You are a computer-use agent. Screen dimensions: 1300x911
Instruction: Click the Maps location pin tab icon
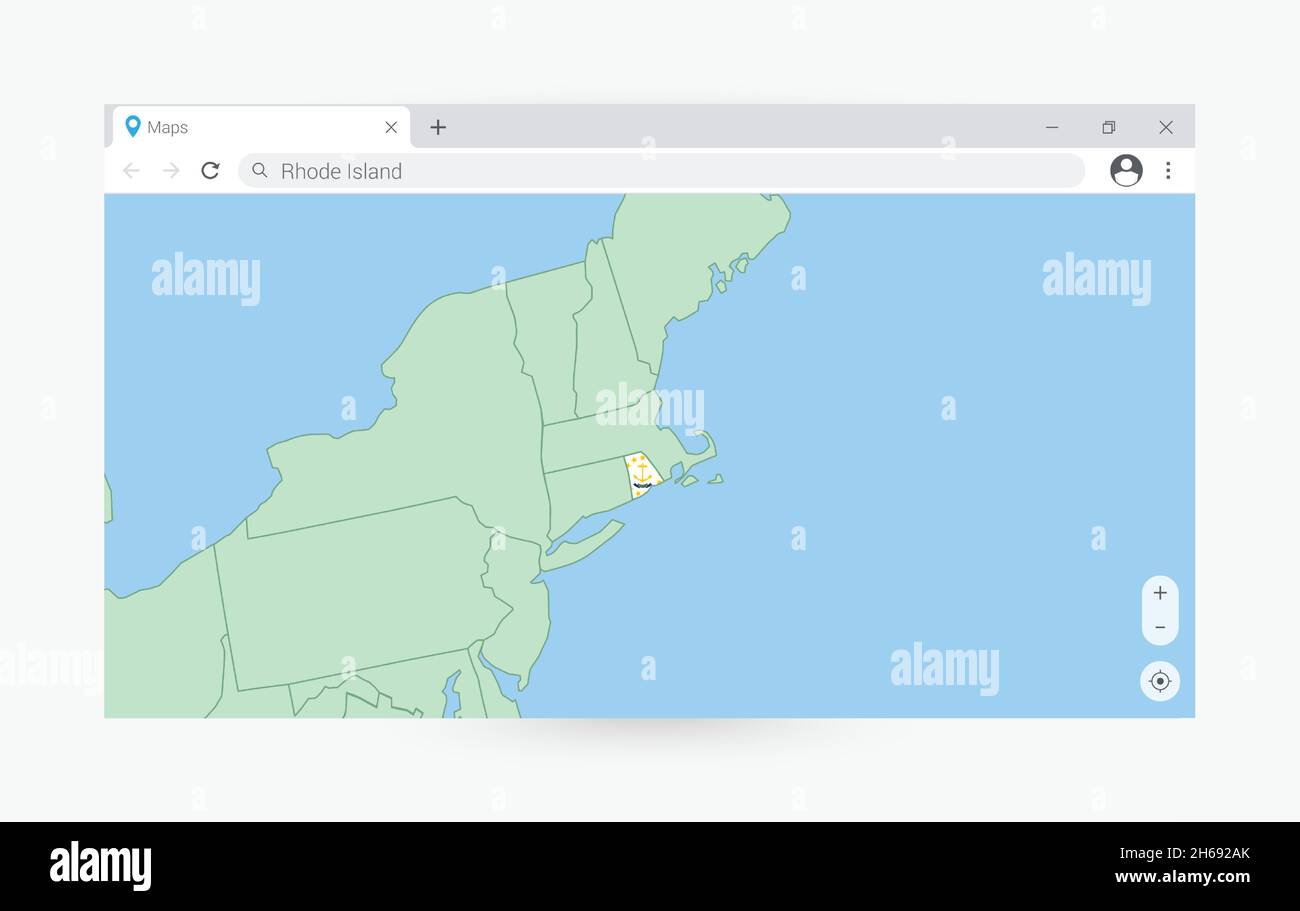pyautogui.click(x=133, y=126)
